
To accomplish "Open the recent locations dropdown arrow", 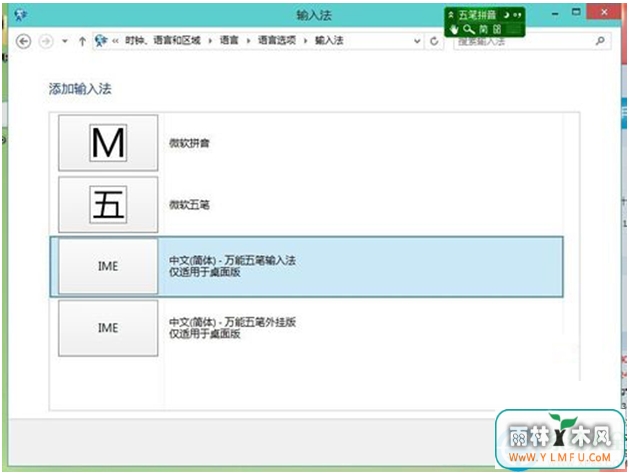I will (65, 41).
